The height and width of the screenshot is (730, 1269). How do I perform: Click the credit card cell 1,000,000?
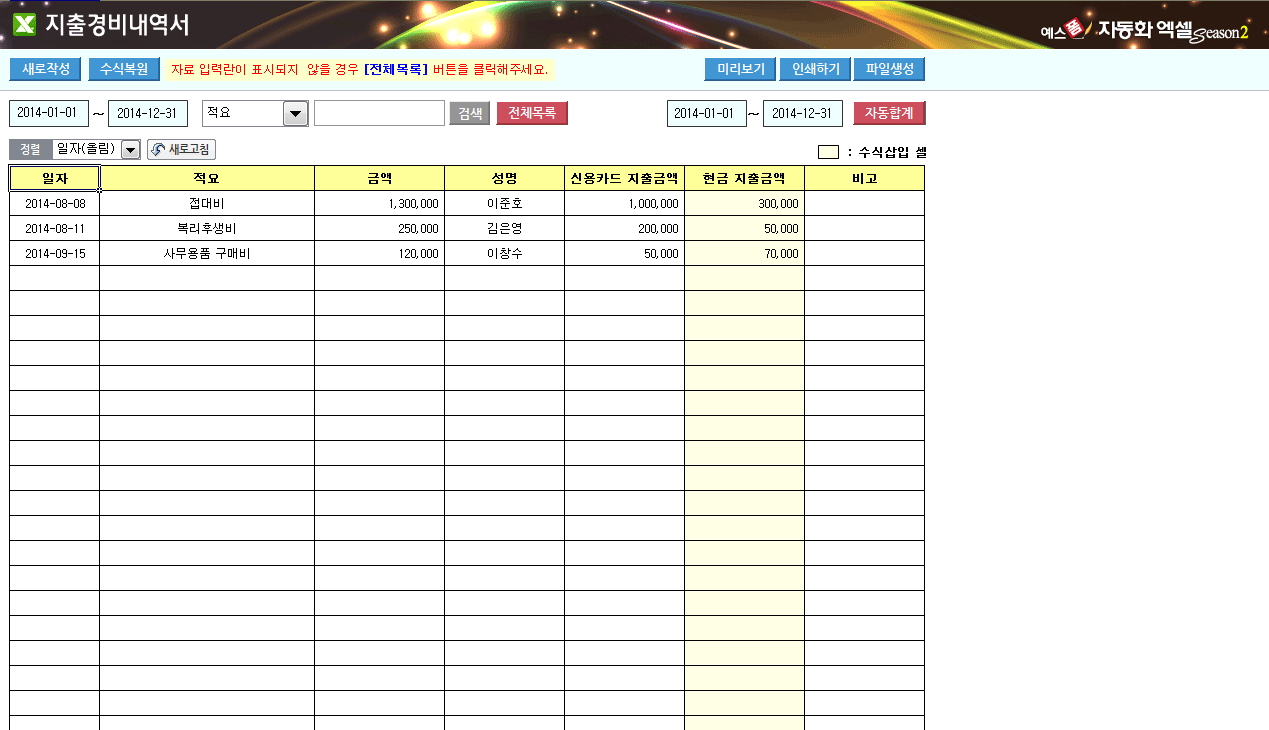[x=624, y=203]
